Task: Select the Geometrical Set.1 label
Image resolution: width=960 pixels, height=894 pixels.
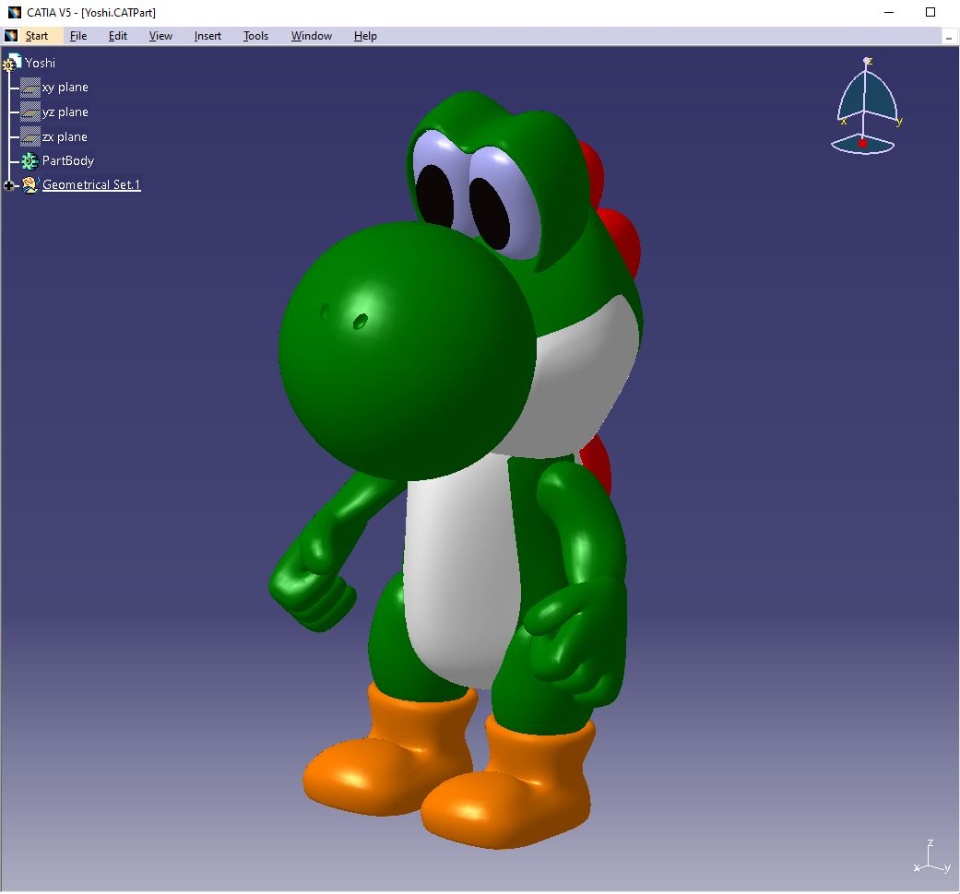Action: [x=91, y=184]
